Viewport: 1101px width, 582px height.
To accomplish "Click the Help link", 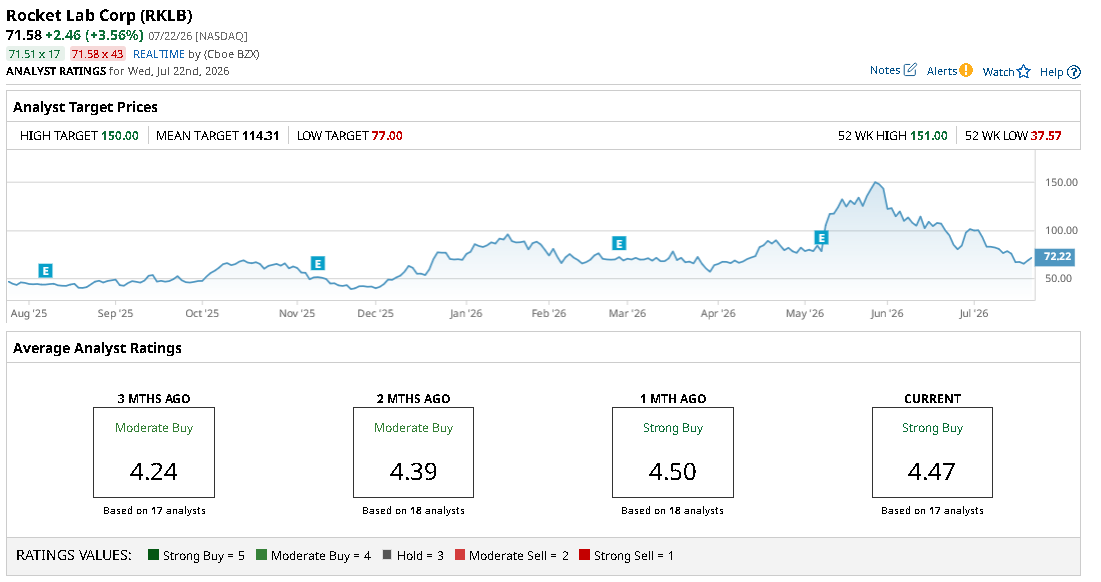I will (1051, 72).
